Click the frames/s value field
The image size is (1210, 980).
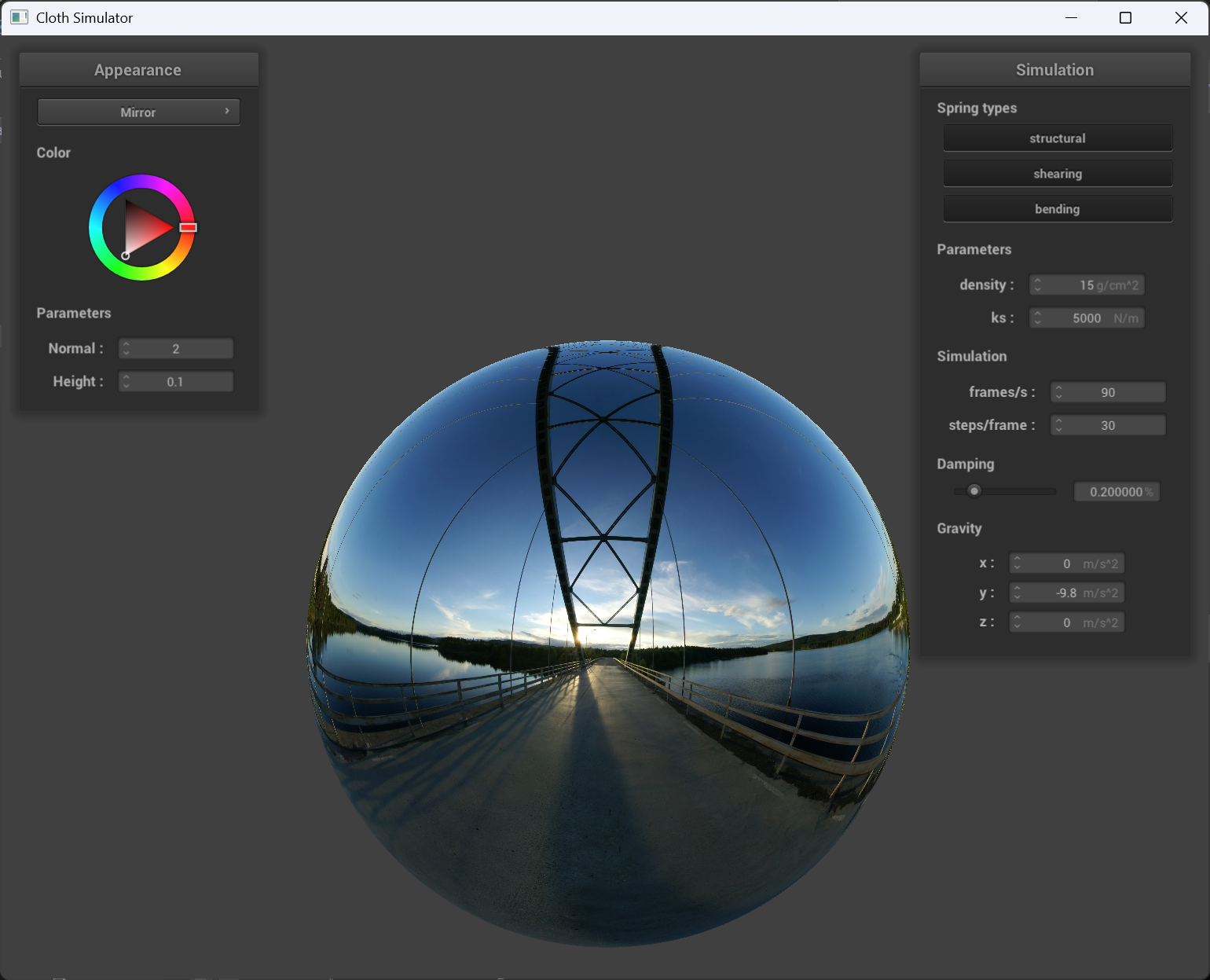tap(1108, 392)
